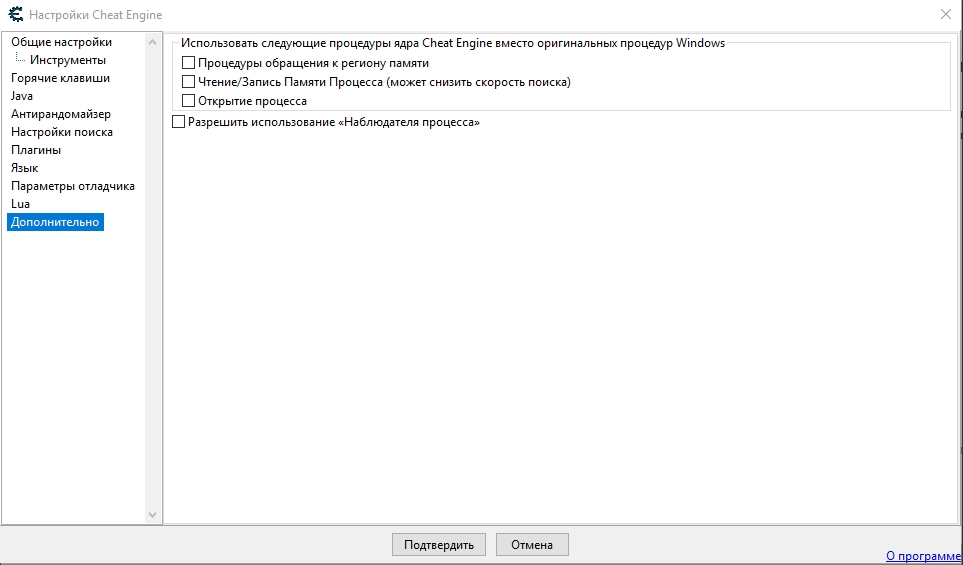Select «Язык» language settings
This screenshot has width=963, height=565.
click(x=25, y=168)
